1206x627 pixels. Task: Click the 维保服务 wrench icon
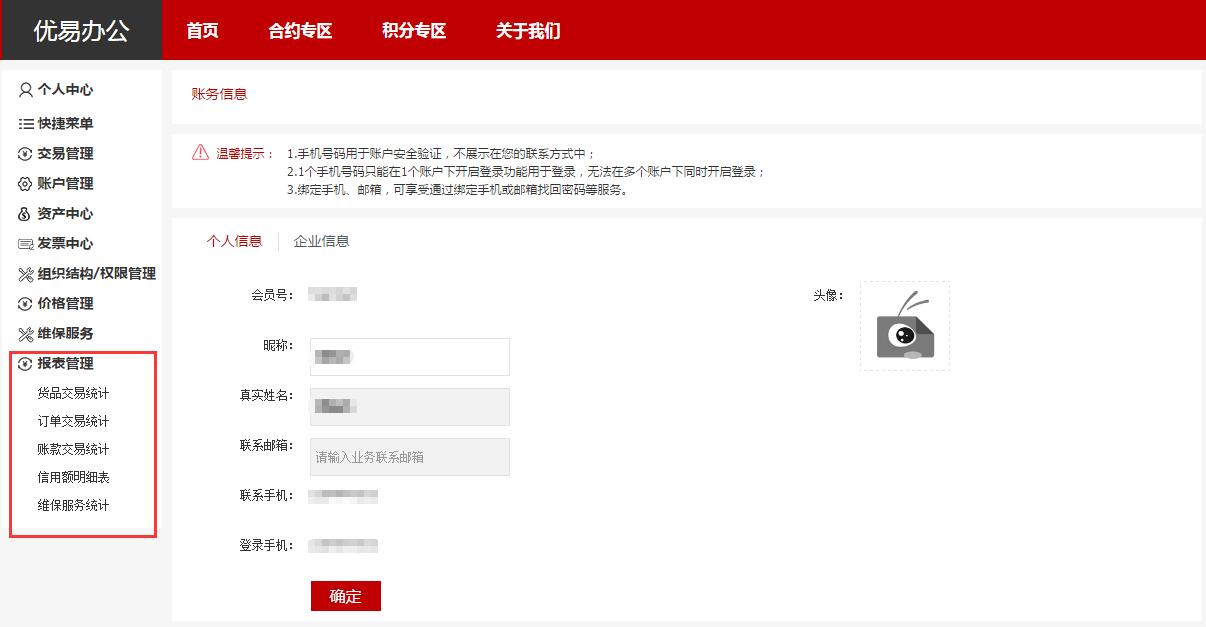[x=26, y=334]
